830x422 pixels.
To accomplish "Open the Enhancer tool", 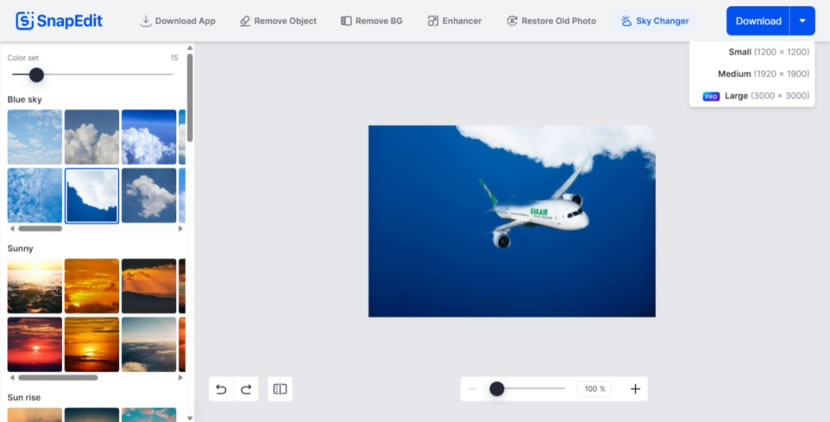I will pos(454,21).
